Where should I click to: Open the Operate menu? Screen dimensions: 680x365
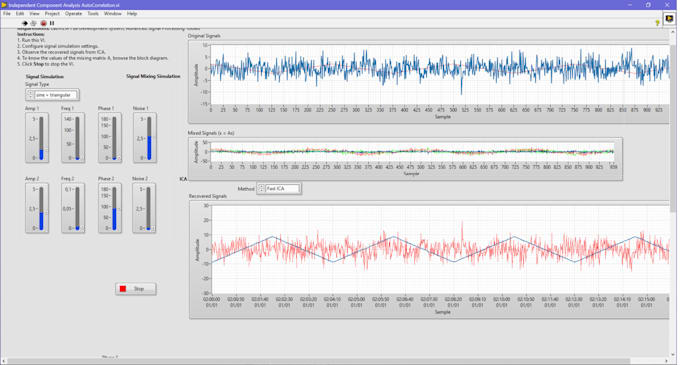(x=73, y=13)
